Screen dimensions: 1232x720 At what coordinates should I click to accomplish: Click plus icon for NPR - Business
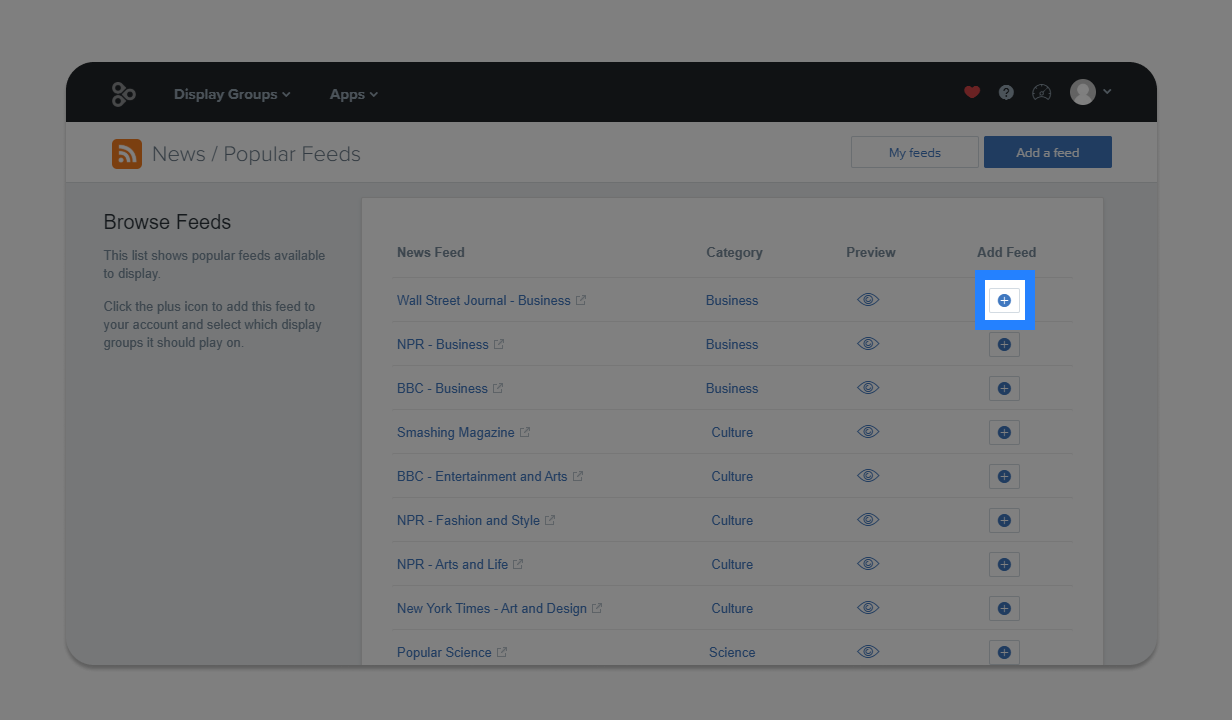(1004, 344)
